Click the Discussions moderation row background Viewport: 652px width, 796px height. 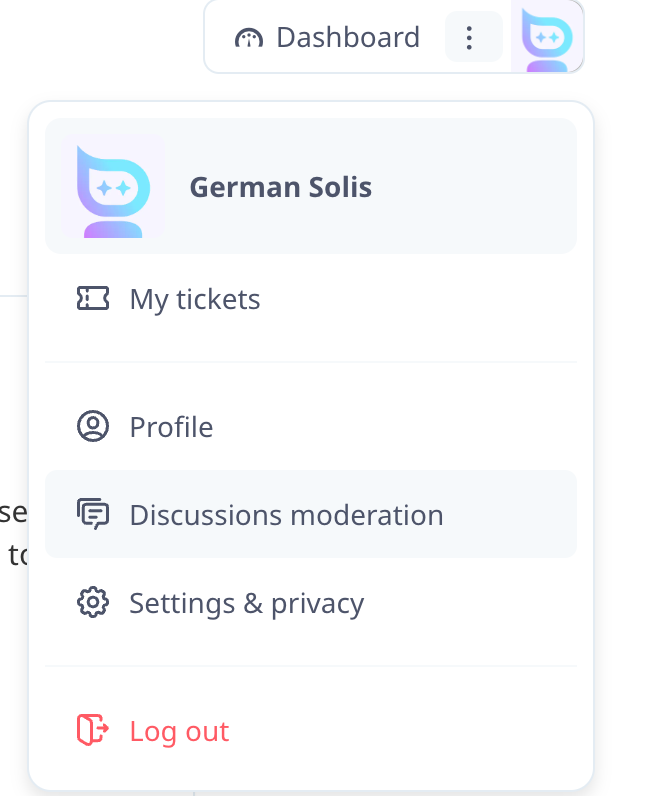(311, 514)
